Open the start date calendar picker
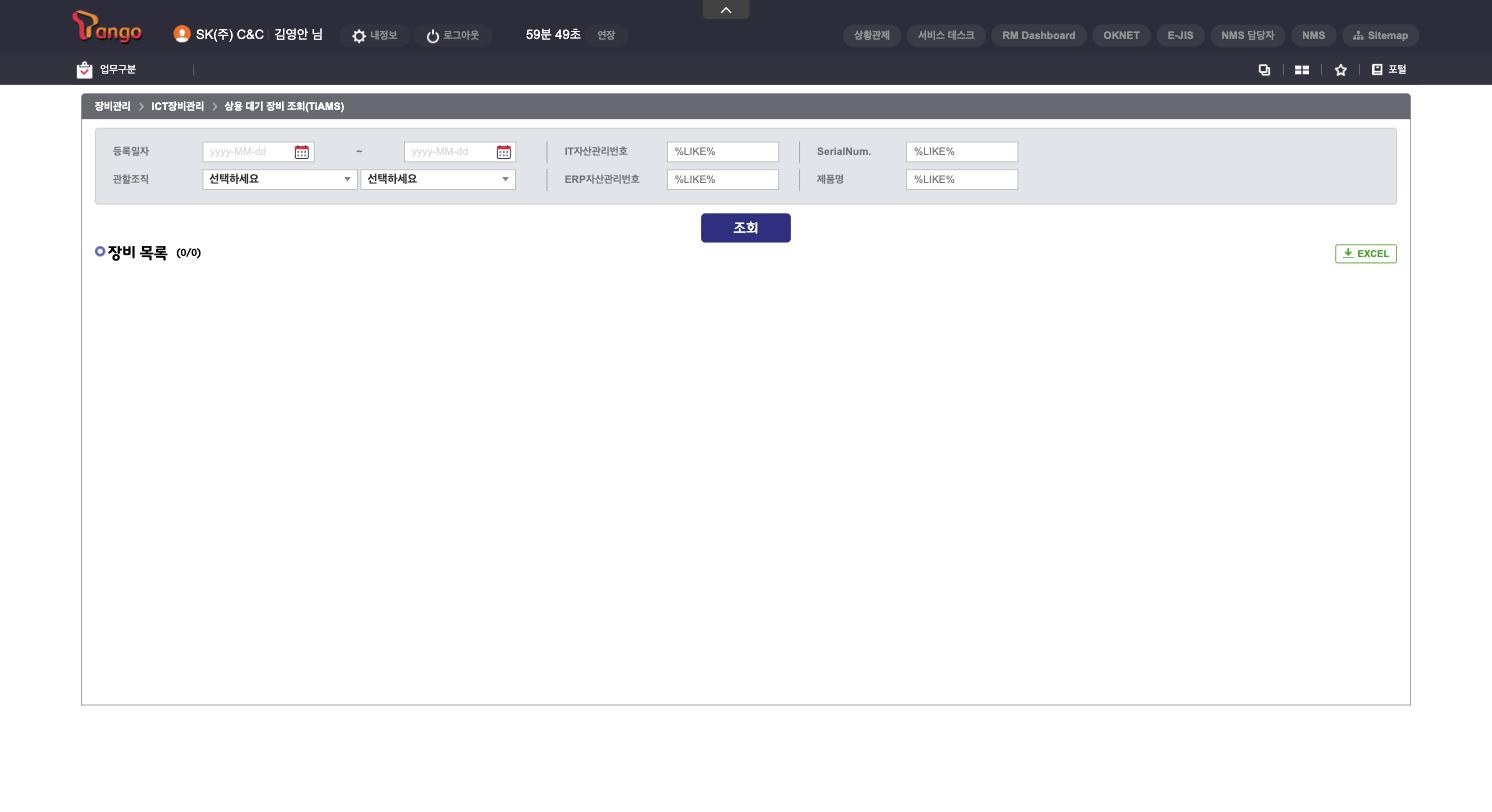1492x812 pixels. pyautogui.click(x=302, y=152)
